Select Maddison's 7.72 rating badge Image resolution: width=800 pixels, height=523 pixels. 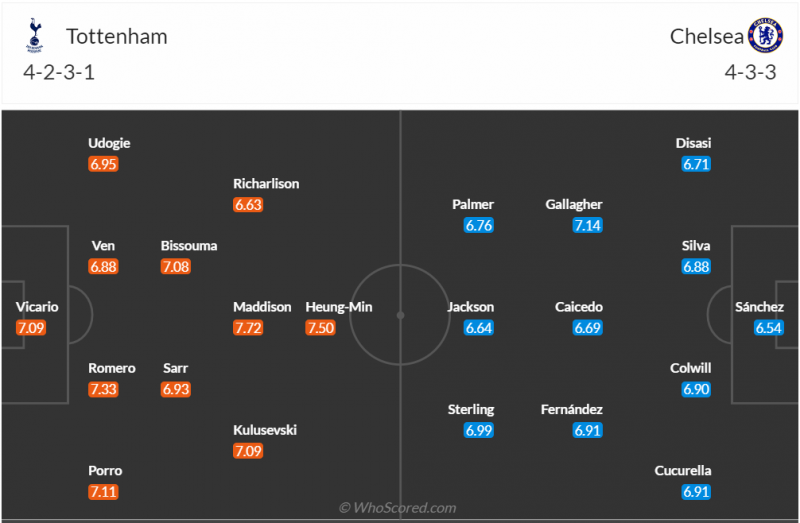click(x=248, y=328)
